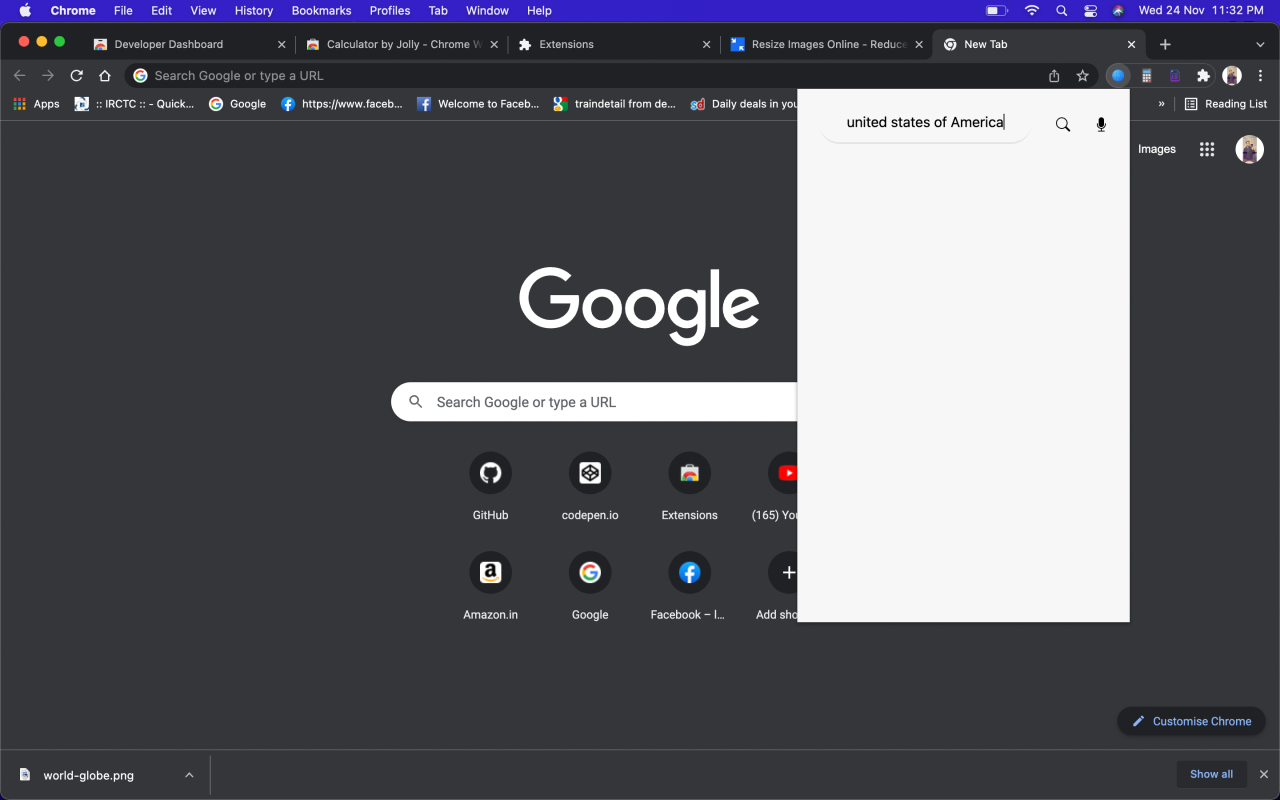Open the Google apps grid icon

click(x=1207, y=149)
